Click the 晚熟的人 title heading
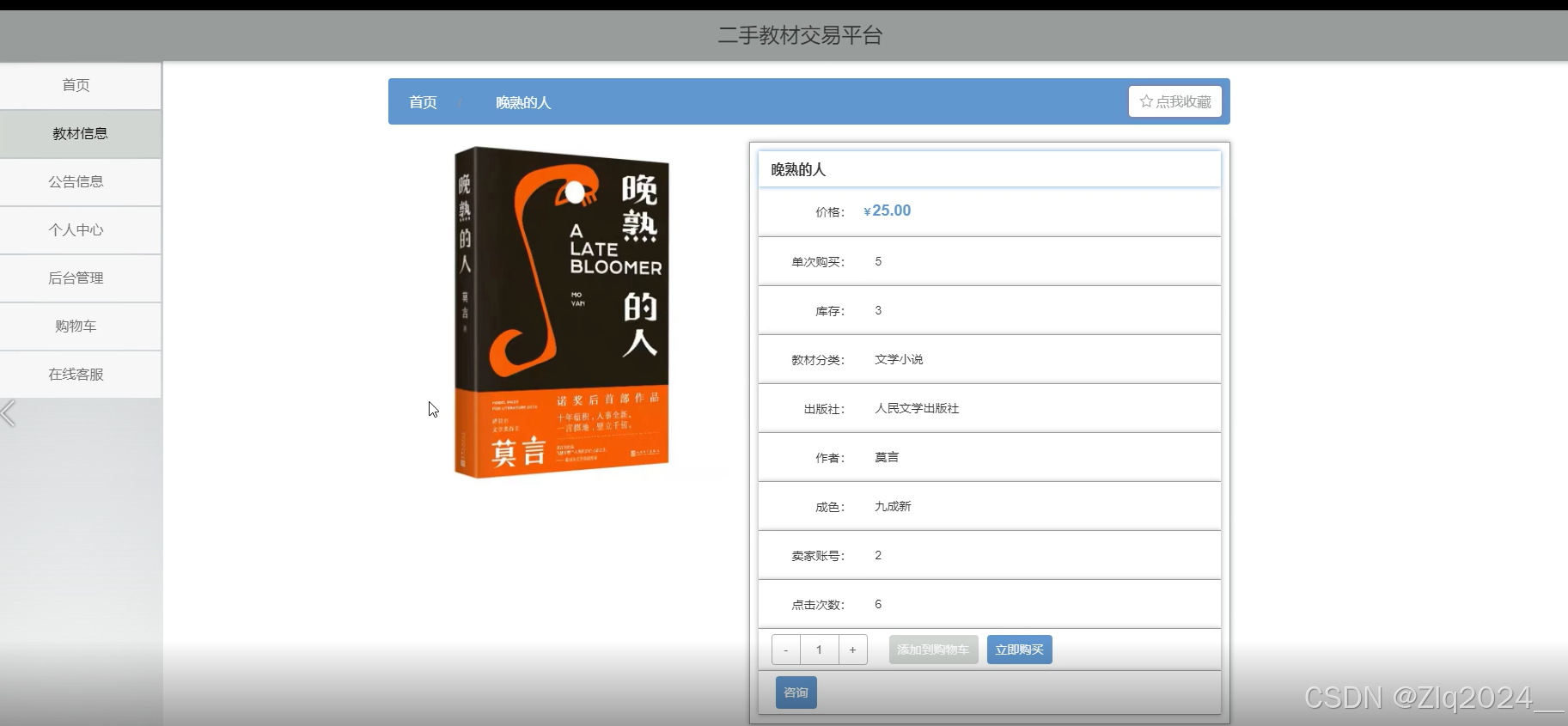This screenshot has width=1568, height=726. tap(798, 169)
